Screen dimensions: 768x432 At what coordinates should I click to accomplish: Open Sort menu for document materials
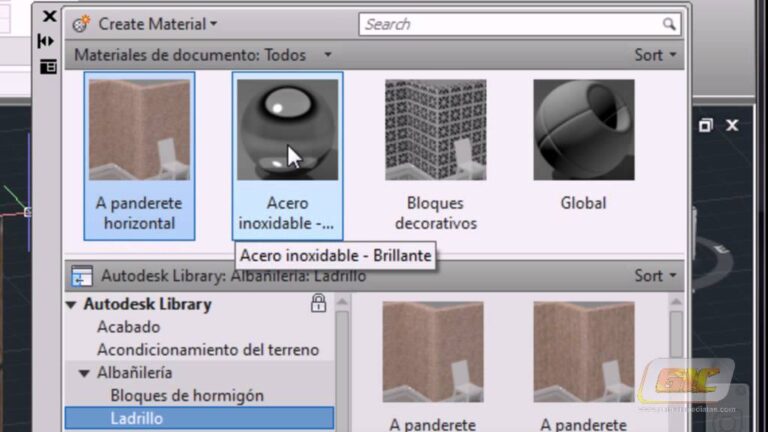pyautogui.click(x=655, y=55)
